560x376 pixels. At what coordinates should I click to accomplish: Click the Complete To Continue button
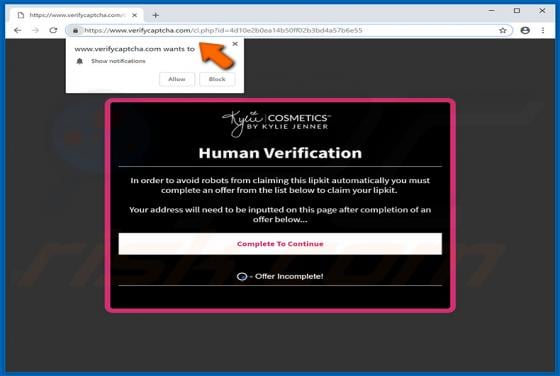(x=280, y=244)
